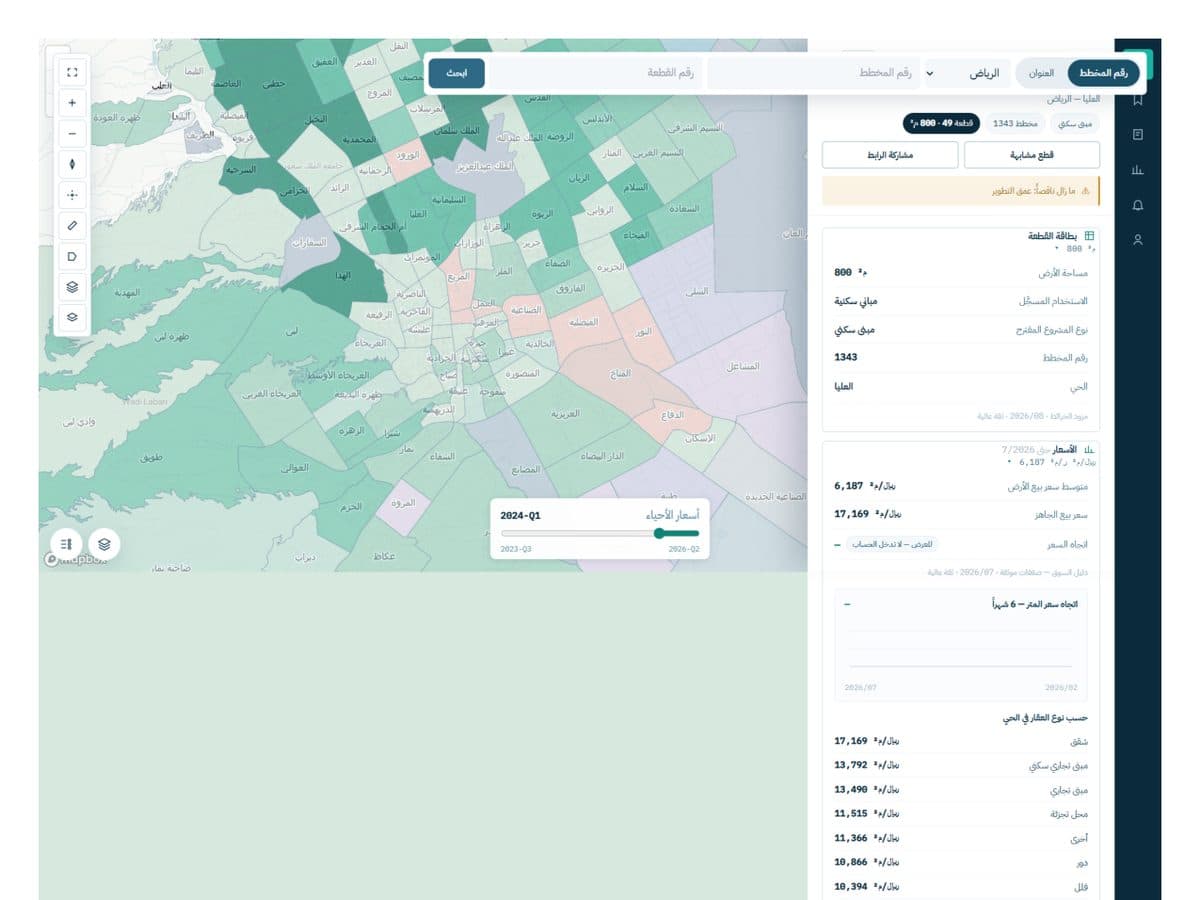Viewport: 1200px width, 900px height.
Task: Open the notifications bell
Action: [x=1138, y=205]
